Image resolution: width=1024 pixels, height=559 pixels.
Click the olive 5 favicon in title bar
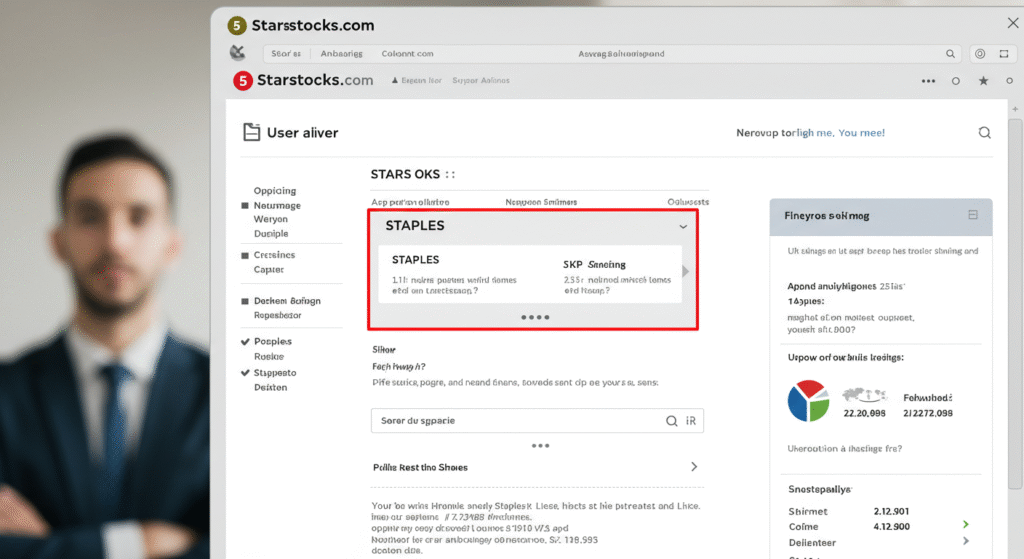tap(236, 25)
